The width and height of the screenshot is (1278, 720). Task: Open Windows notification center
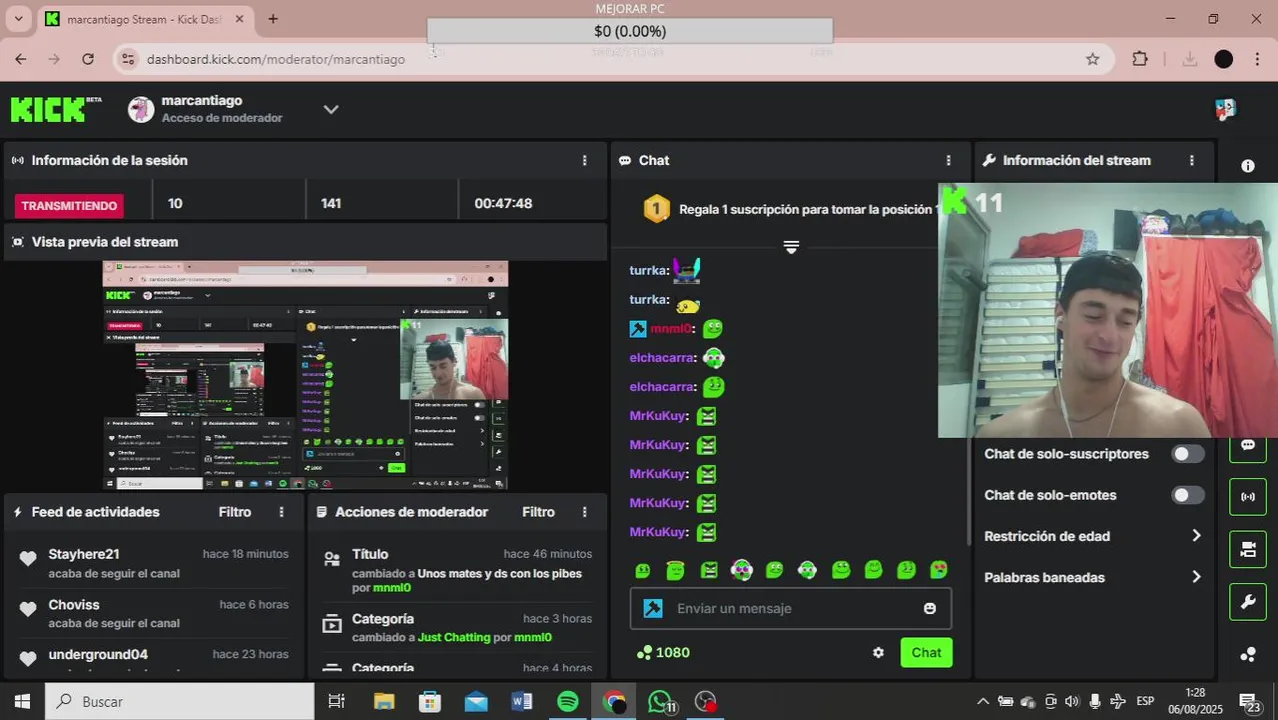1249,701
